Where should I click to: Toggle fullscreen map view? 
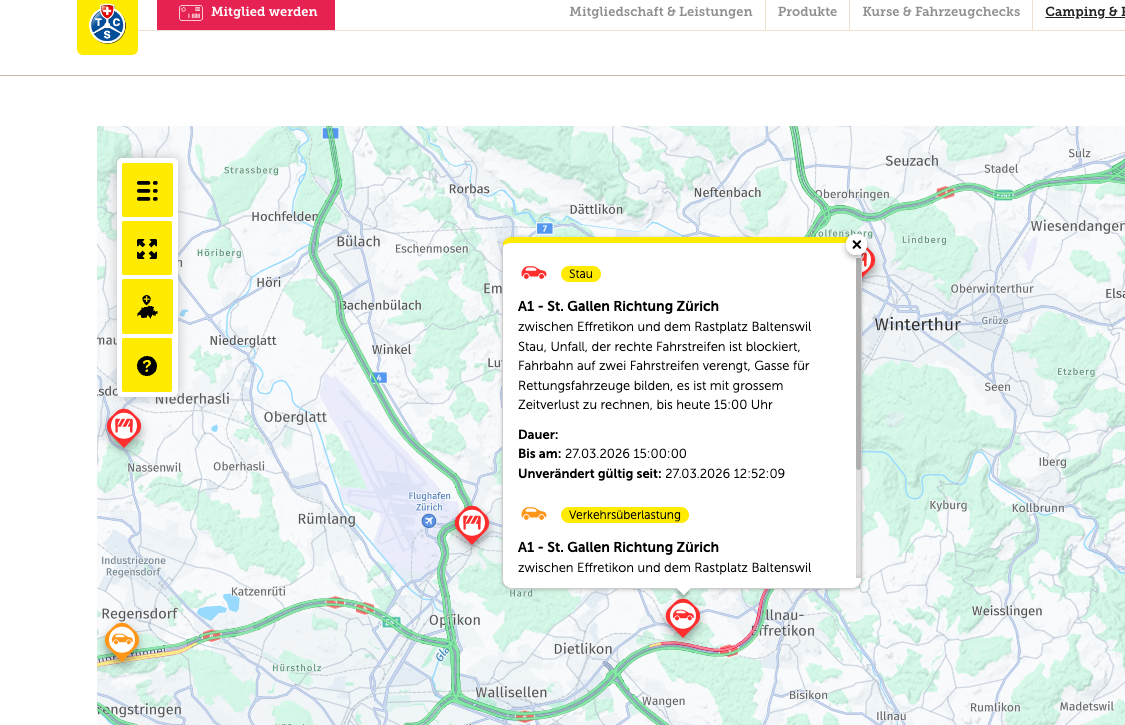(x=147, y=248)
